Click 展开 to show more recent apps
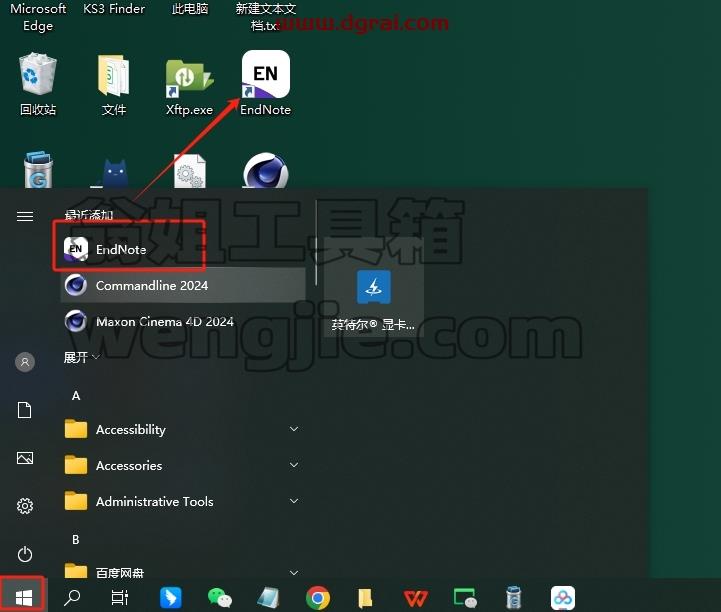This screenshot has width=721, height=612. [x=81, y=357]
